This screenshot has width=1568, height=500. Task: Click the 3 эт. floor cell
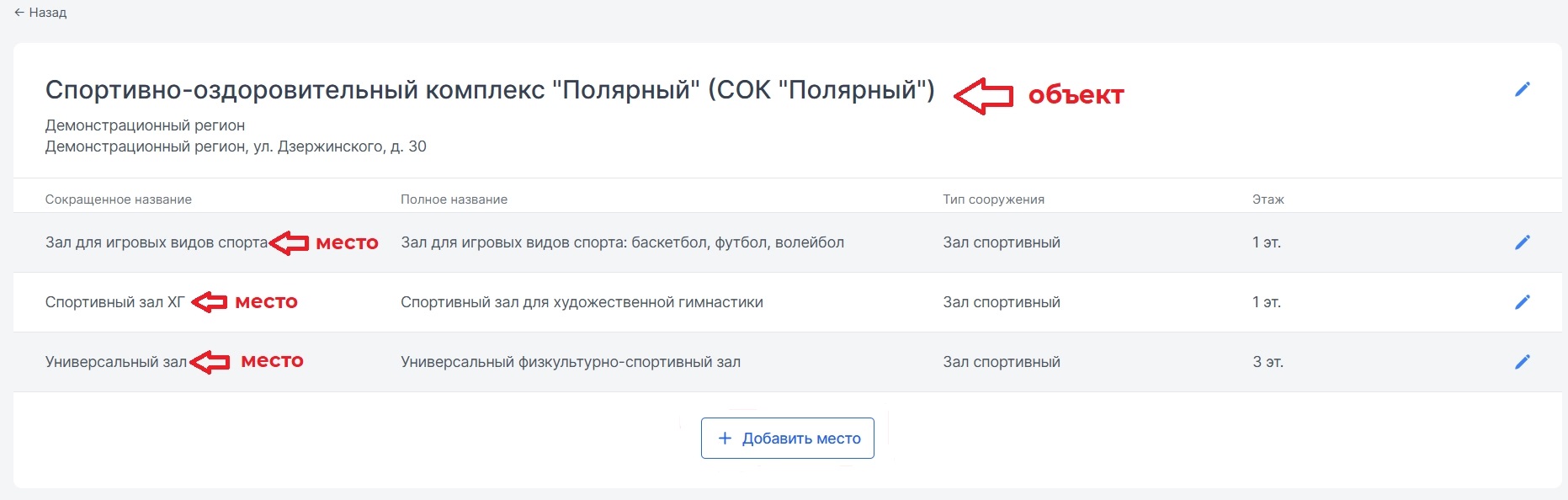tap(1268, 362)
